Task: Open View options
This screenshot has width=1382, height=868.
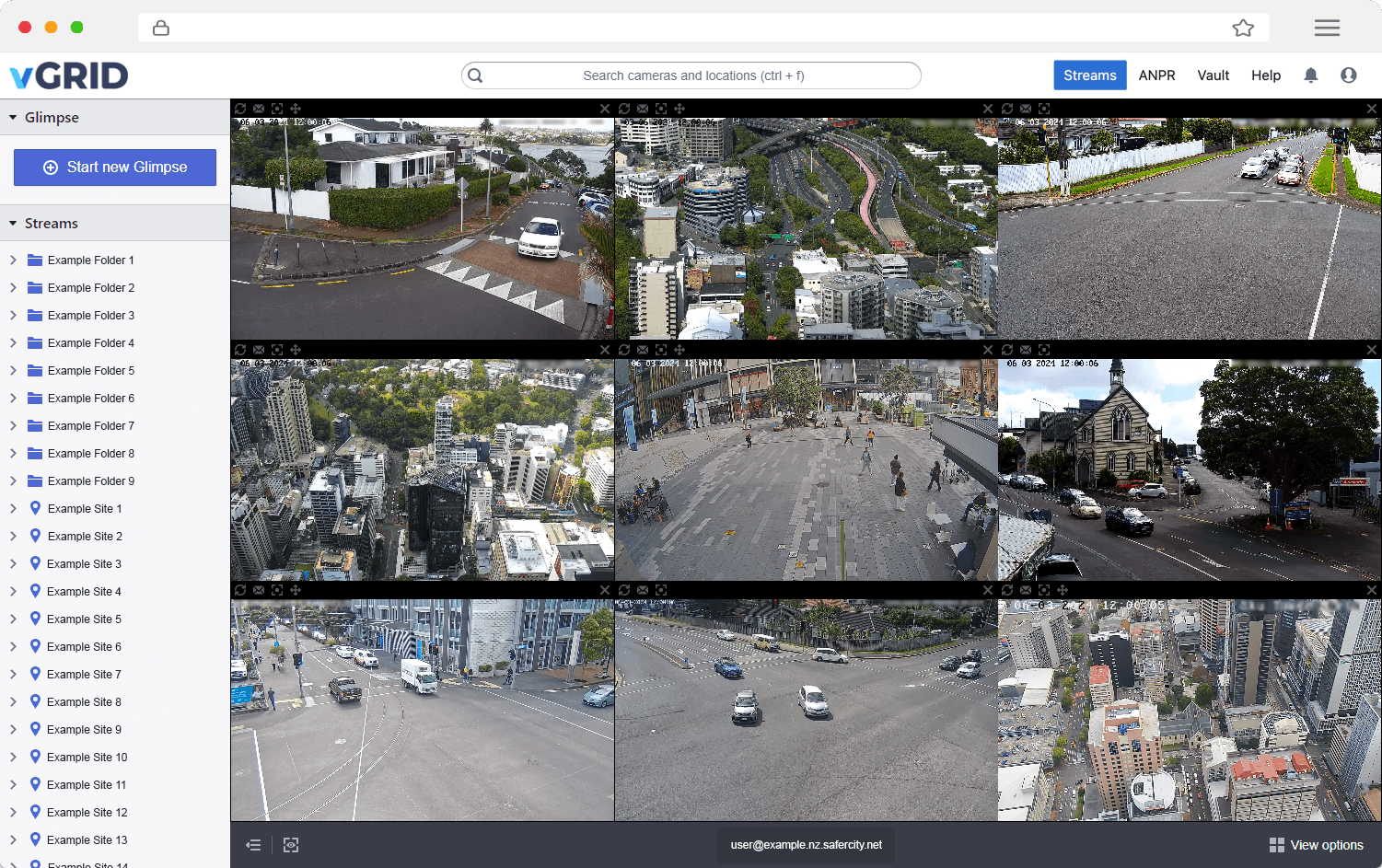Action: coord(1316,845)
